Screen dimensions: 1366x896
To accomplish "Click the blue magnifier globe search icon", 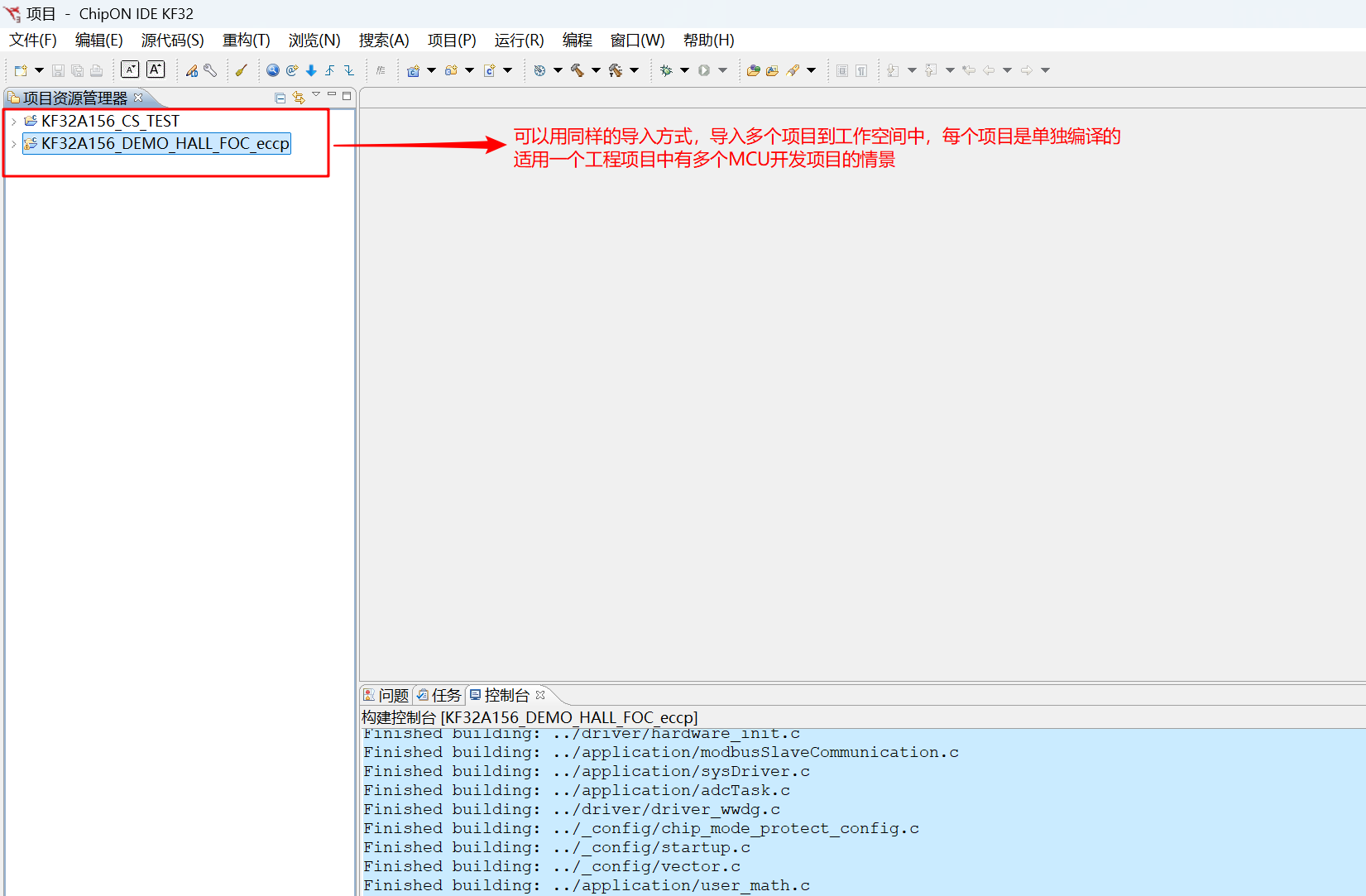I will (272, 70).
